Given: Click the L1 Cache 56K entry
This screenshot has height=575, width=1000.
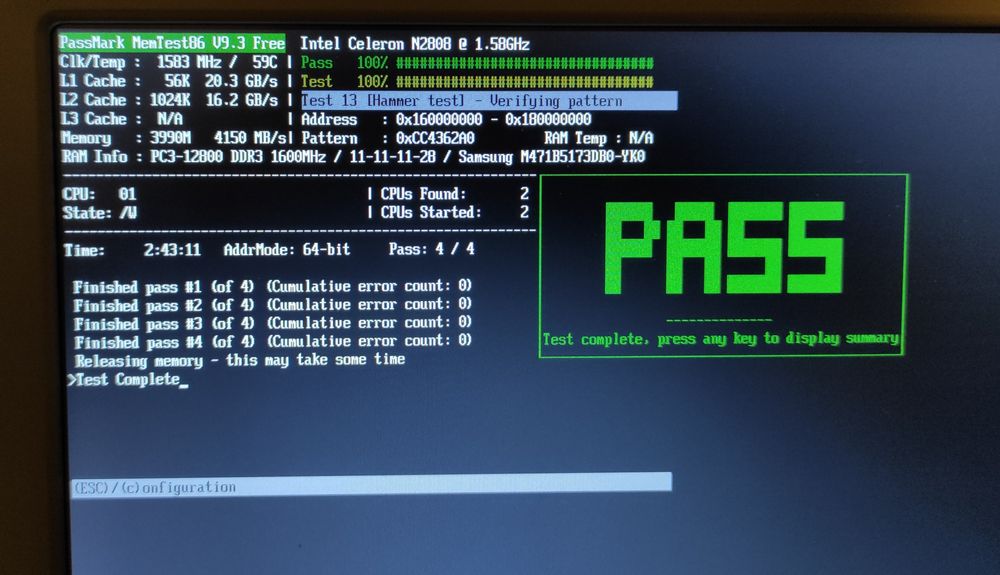Looking at the screenshot, I should click(169, 81).
